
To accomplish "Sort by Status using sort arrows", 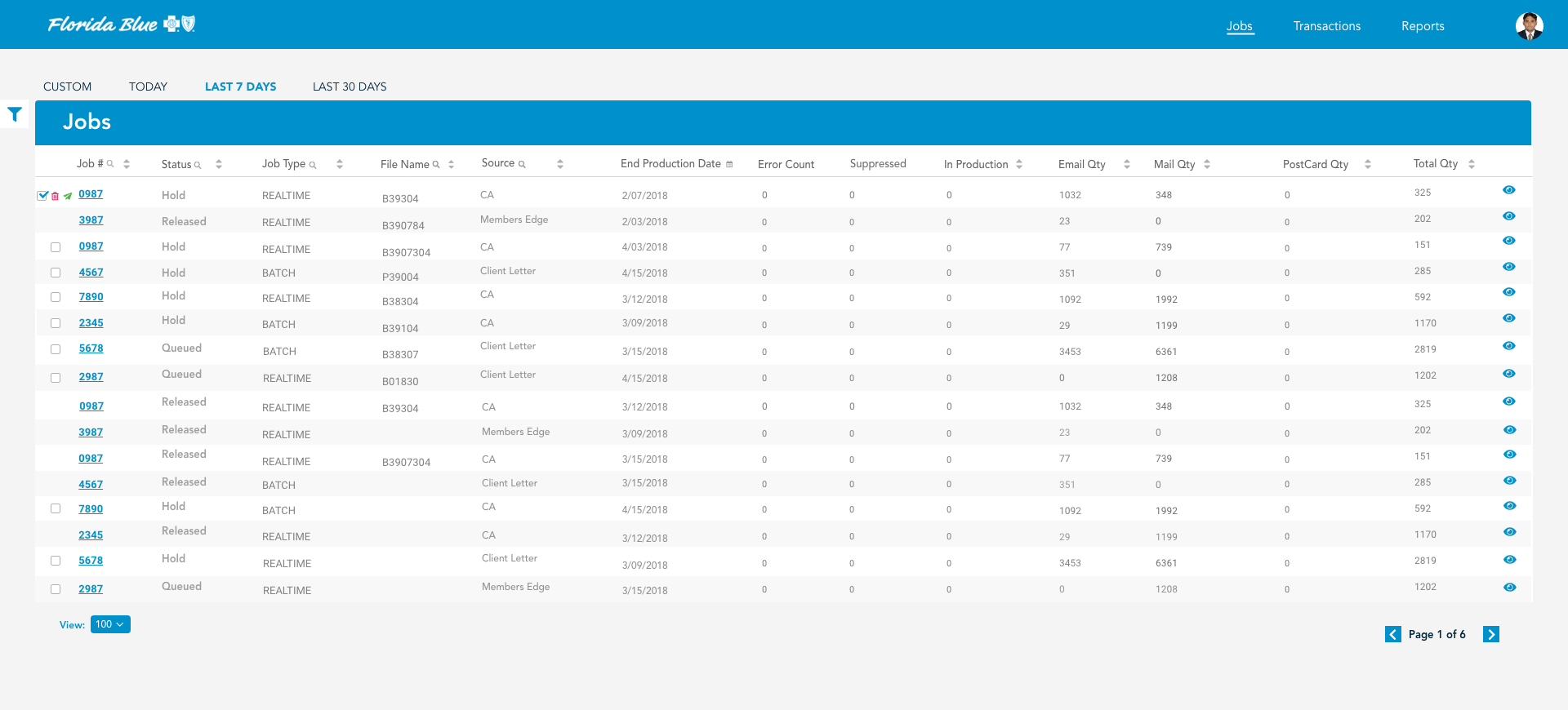I will coord(219,164).
